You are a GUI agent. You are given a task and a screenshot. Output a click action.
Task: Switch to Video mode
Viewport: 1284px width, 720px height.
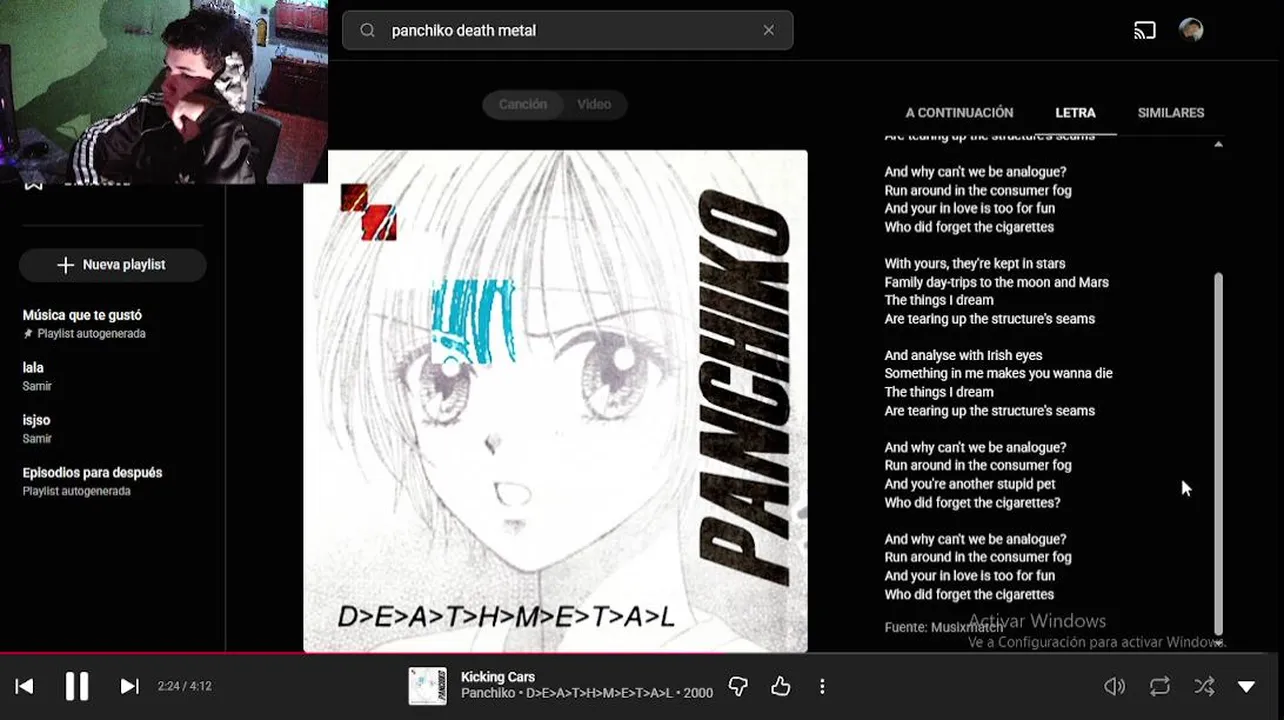pyautogui.click(x=594, y=104)
